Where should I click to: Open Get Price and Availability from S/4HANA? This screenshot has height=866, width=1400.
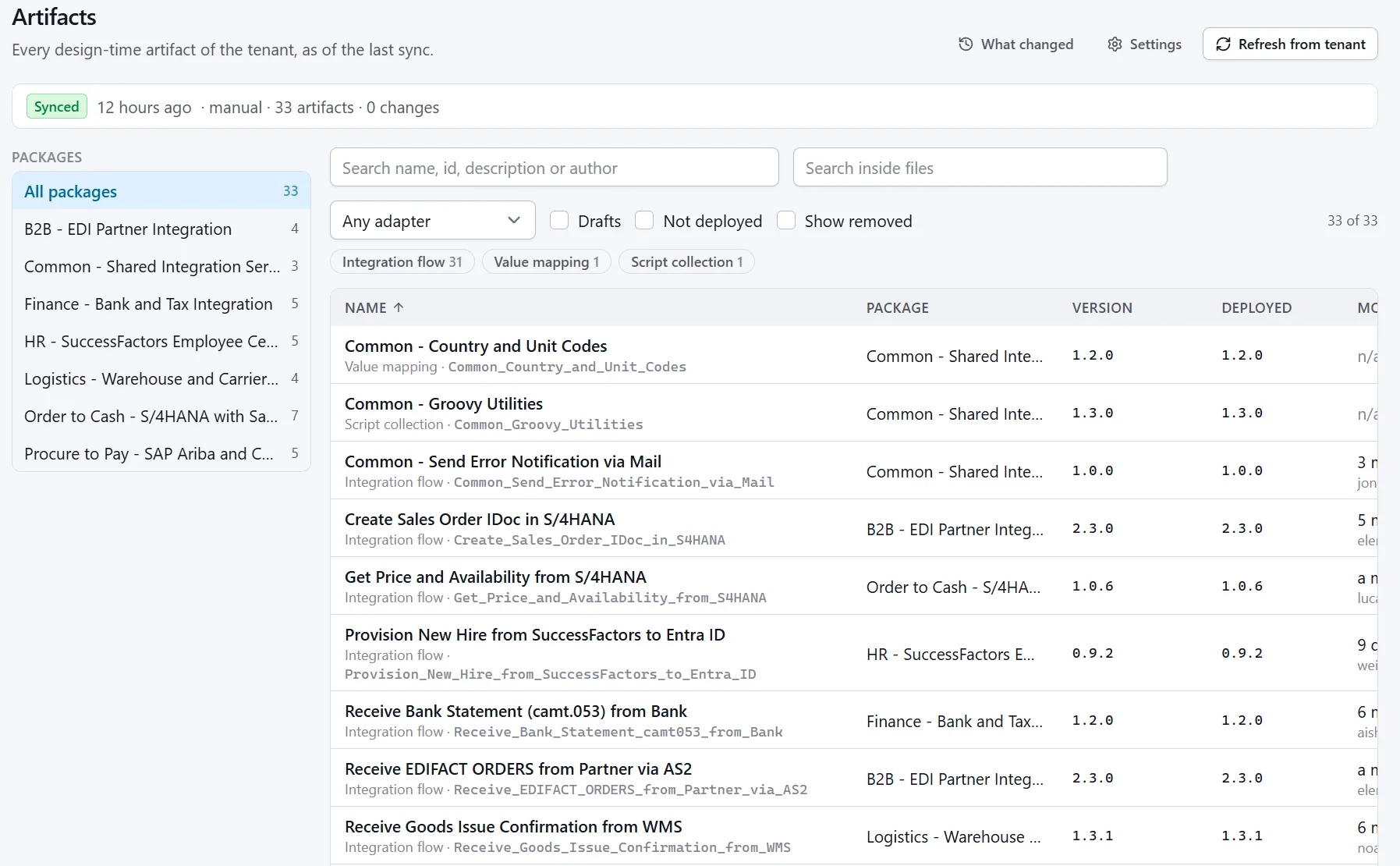(x=495, y=577)
